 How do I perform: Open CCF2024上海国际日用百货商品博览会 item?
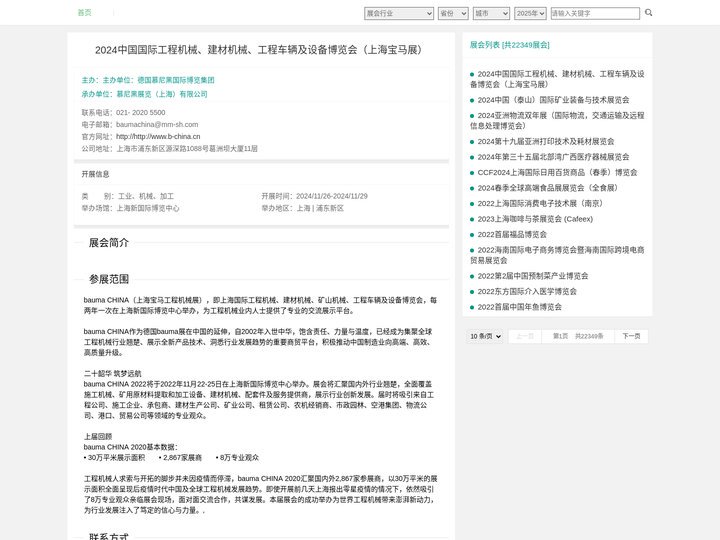tap(557, 173)
